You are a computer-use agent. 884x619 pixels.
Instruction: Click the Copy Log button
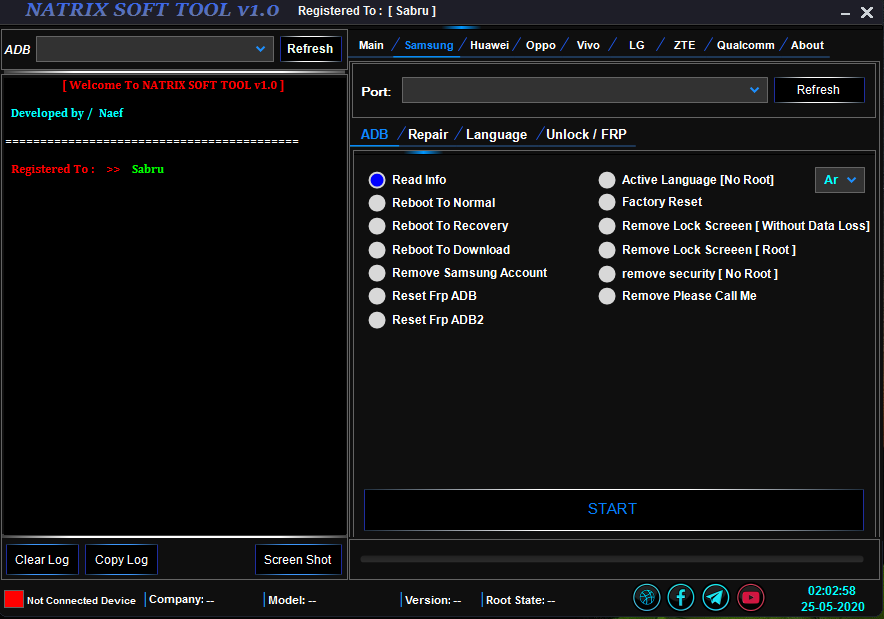[121, 560]
